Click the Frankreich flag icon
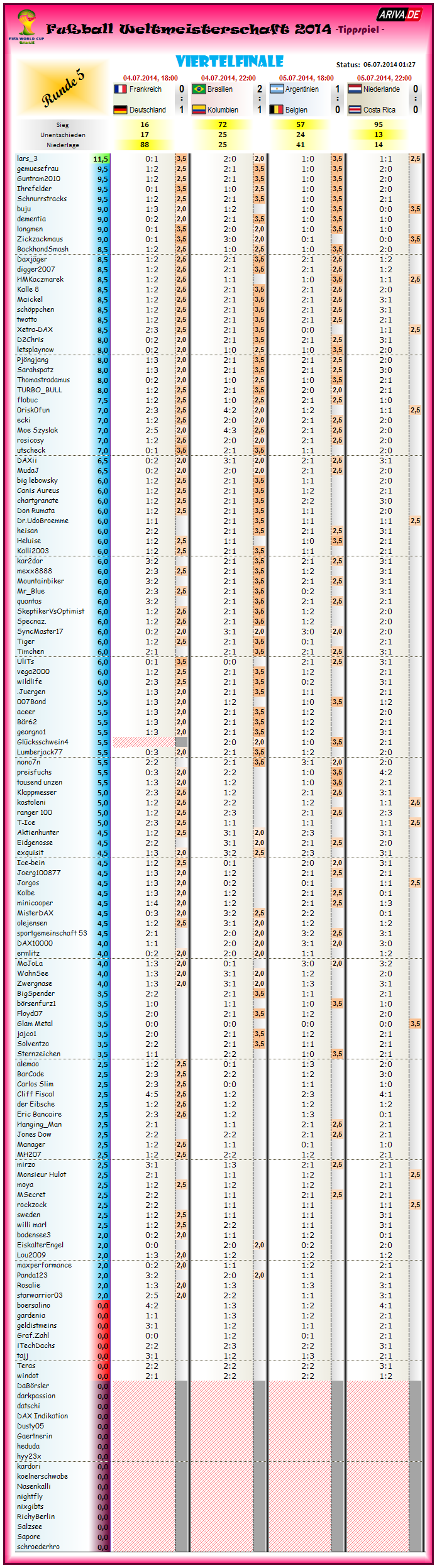 click(x=120, y=89)
